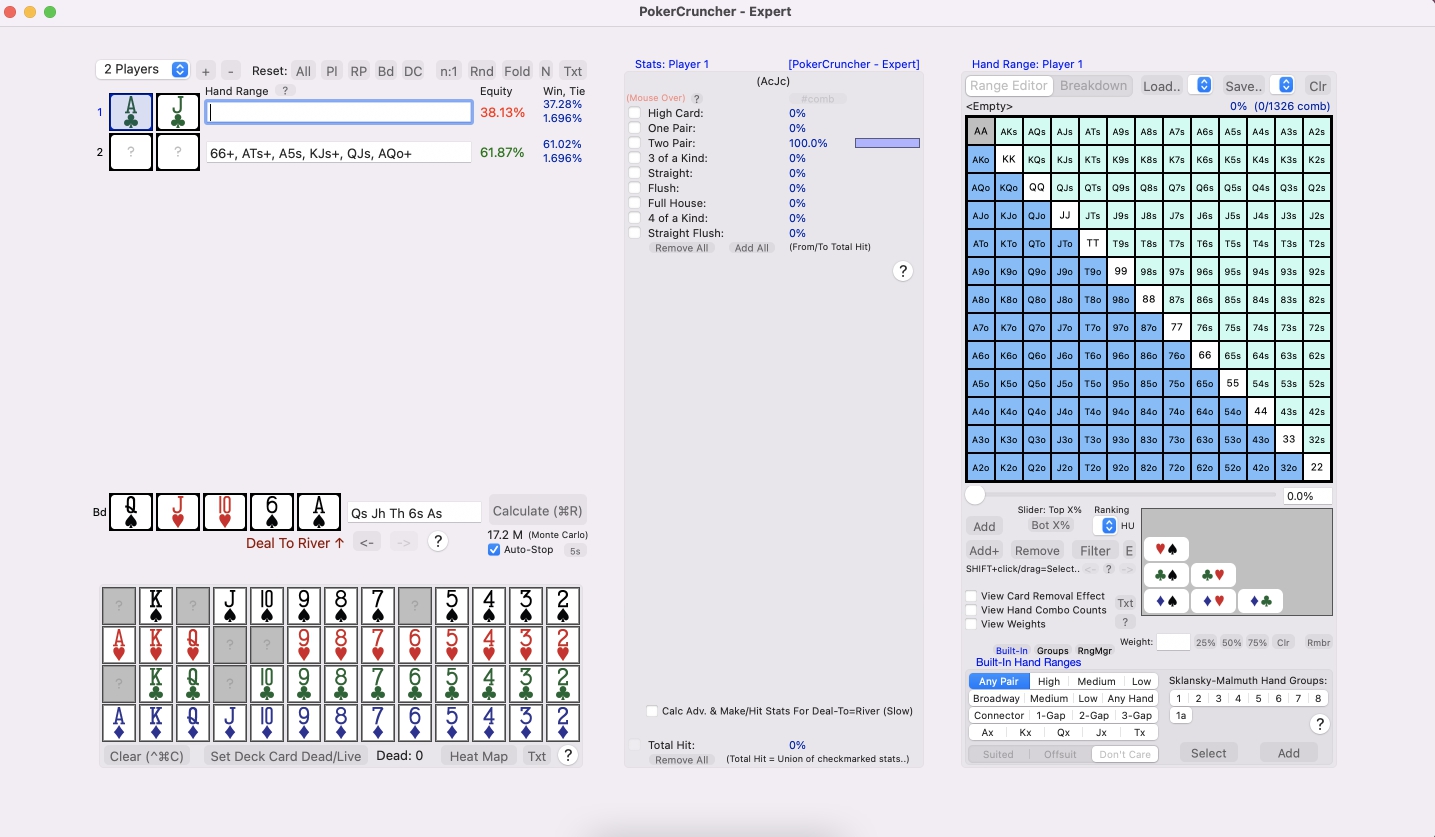Click the Remove range button
This screenshot has height=837, width=1435.
pyautogui.click(x=1037, y=550)
